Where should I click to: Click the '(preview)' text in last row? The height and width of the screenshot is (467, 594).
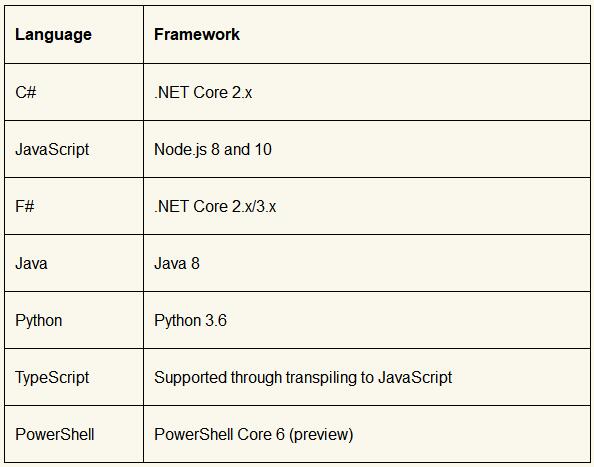pyautogui.click(x=321, y=435)
